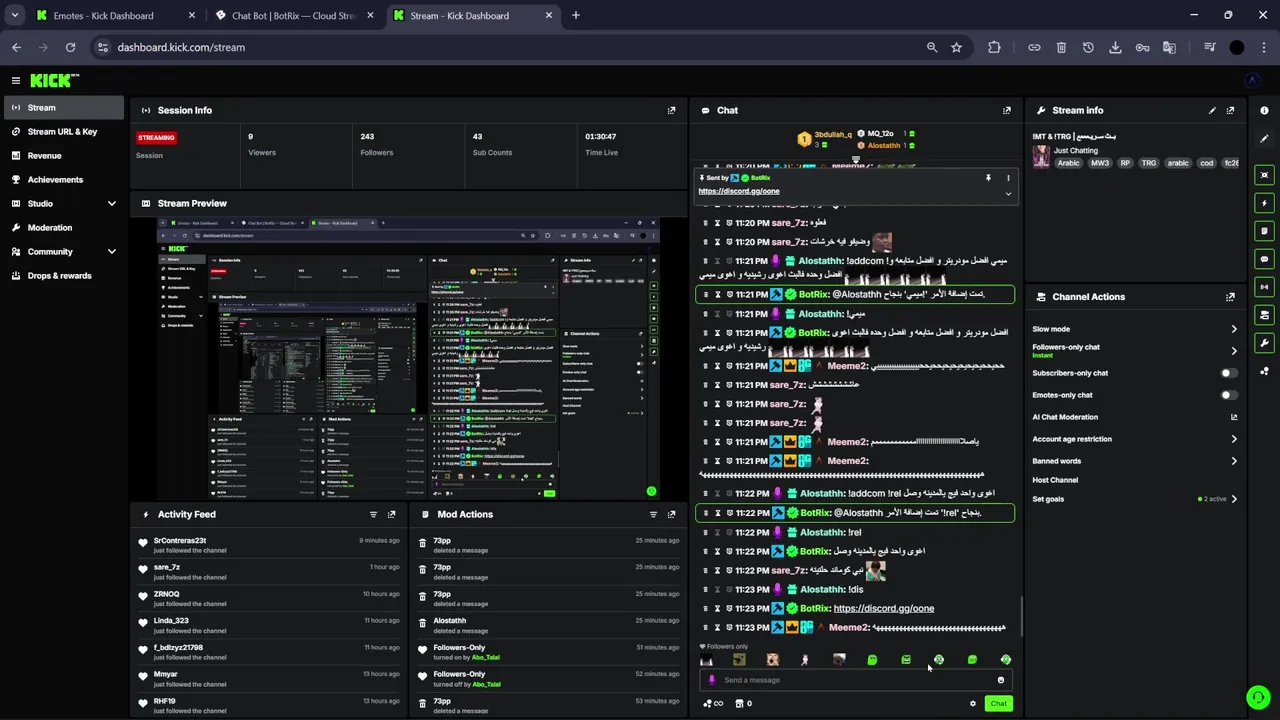This screenshot has height=720, width=1280.
Task: Expand the Community menu chevron
Action: [111, 252]
